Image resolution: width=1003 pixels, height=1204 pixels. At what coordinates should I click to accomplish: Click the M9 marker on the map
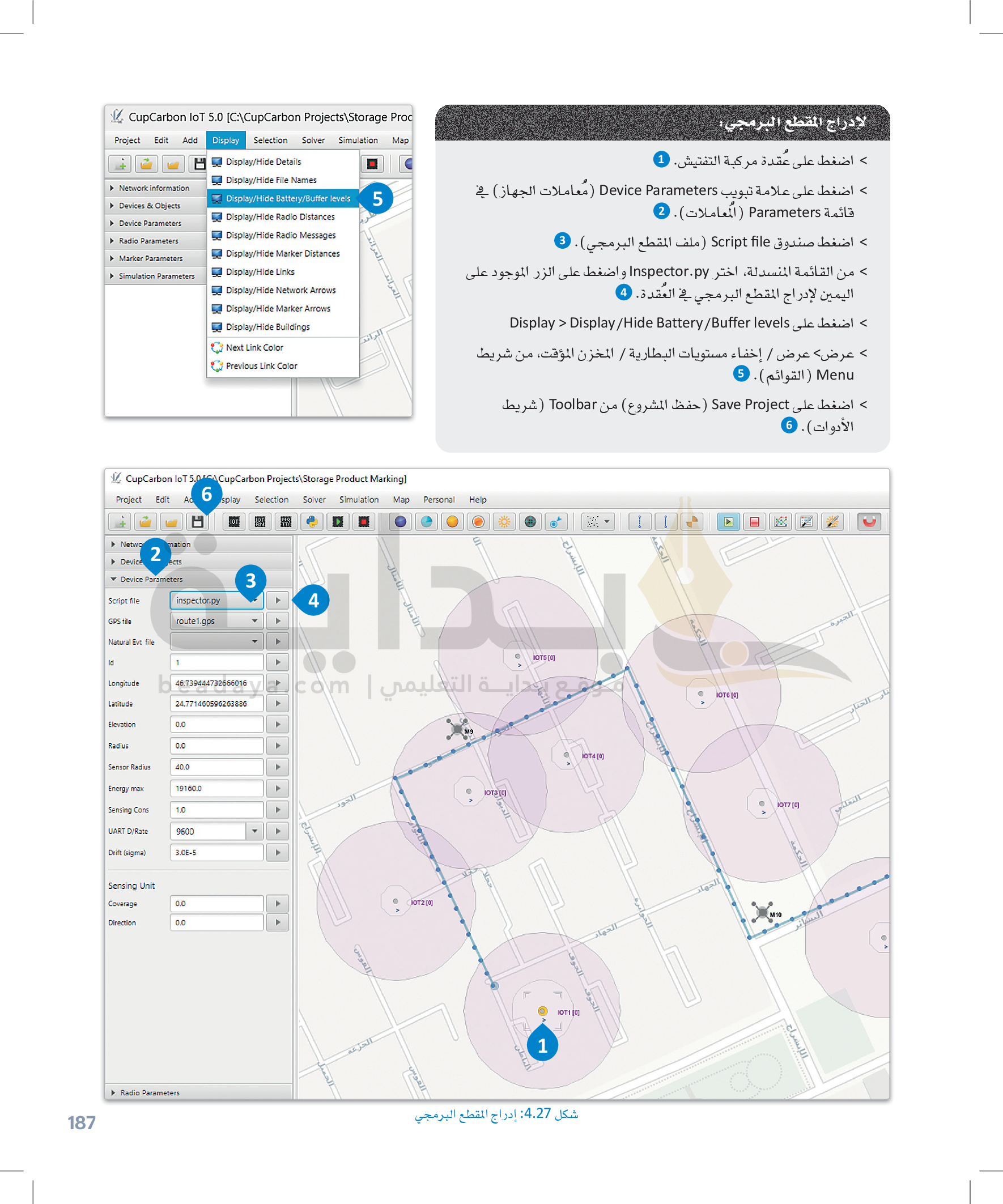[x=457, y=729]
